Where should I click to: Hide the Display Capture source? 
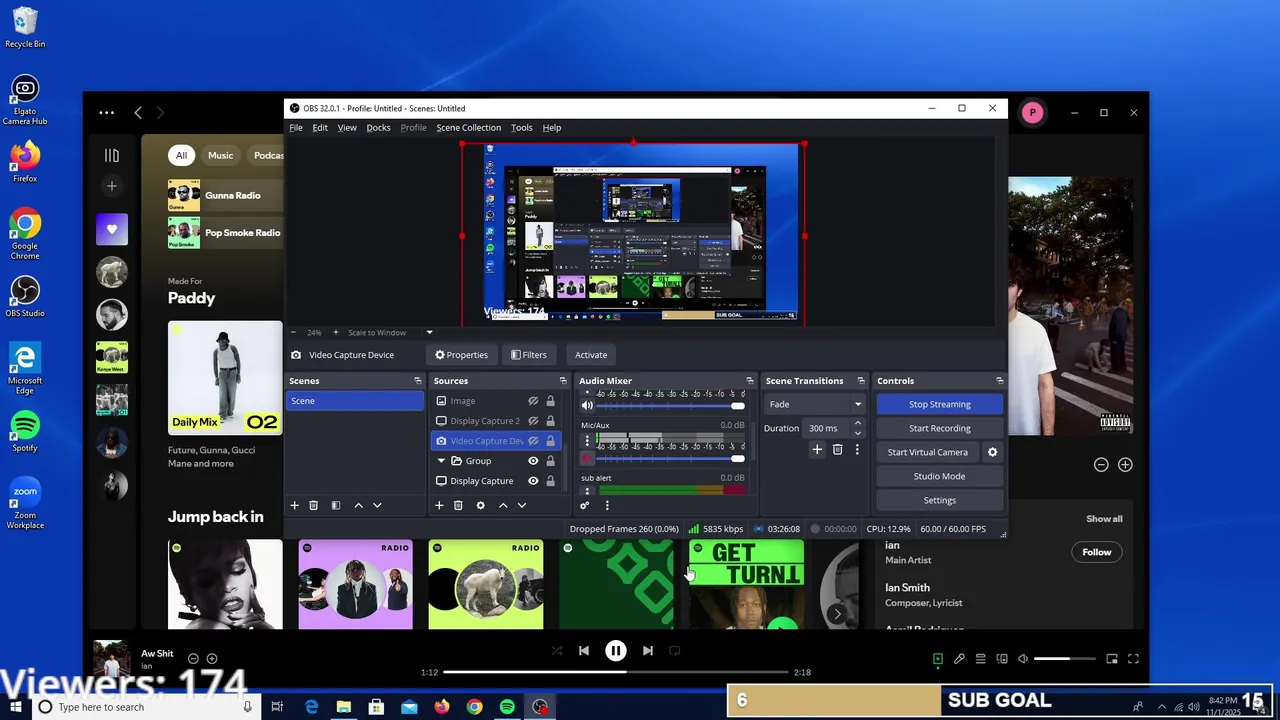[533, 481]
